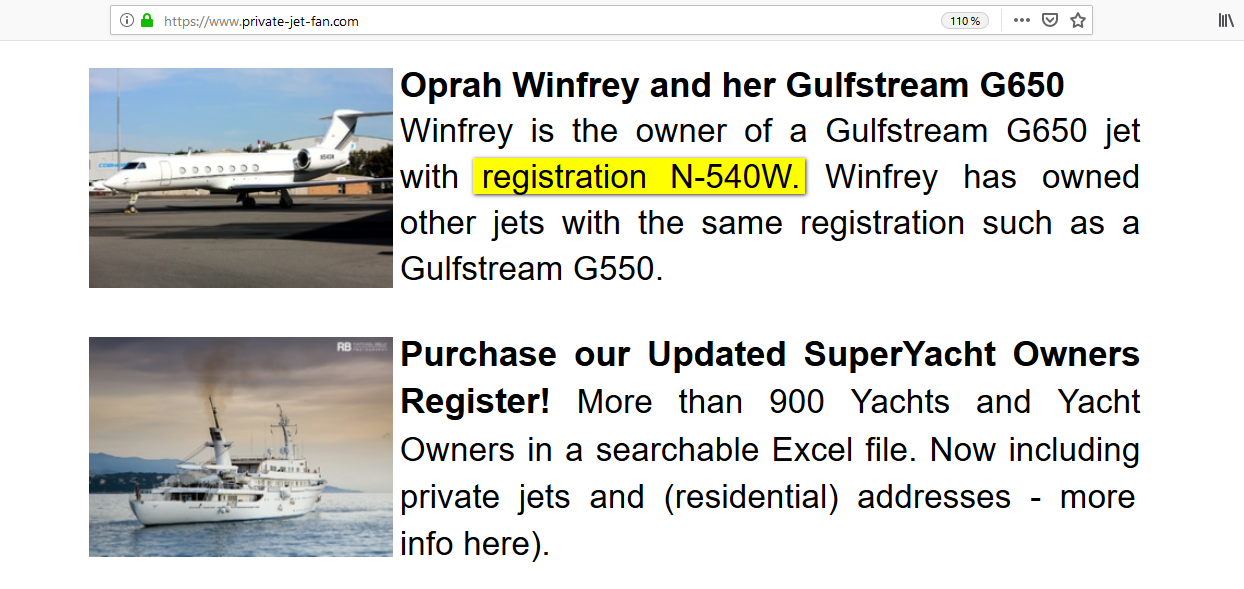
Task: Bookmark this page with the star icon
Action: 1078,20
